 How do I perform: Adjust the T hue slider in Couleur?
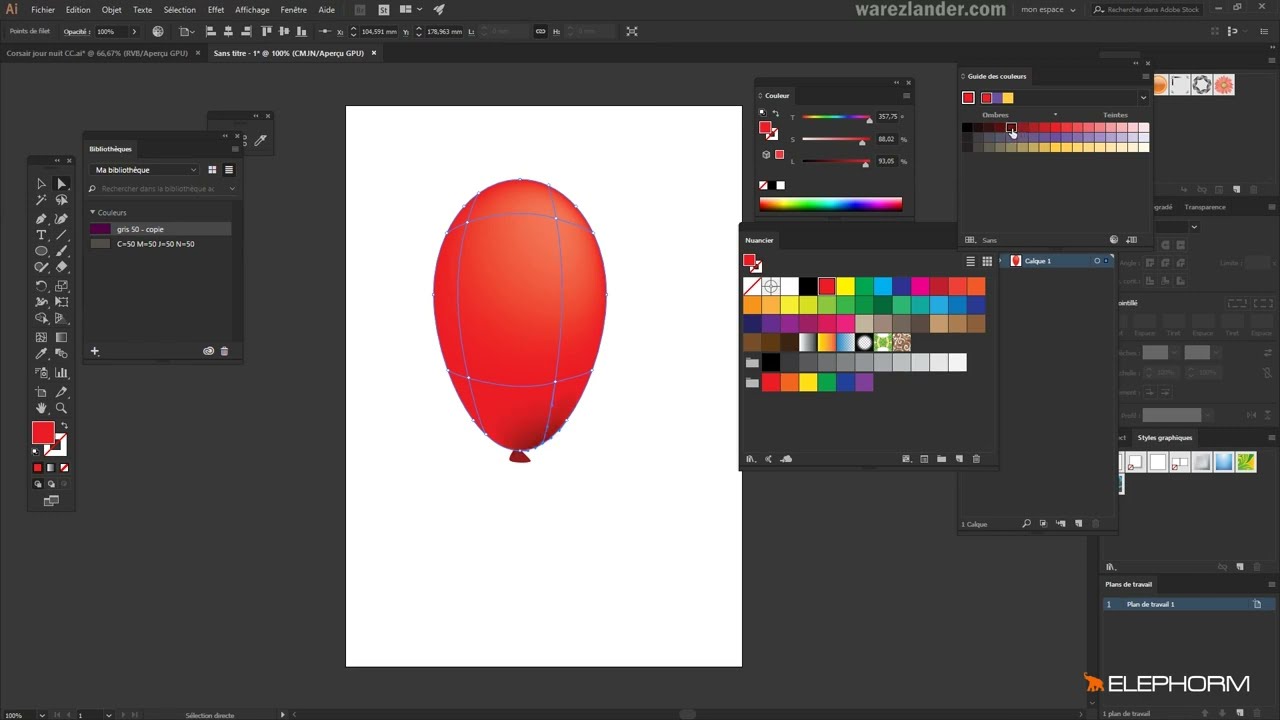click(835, 117)
